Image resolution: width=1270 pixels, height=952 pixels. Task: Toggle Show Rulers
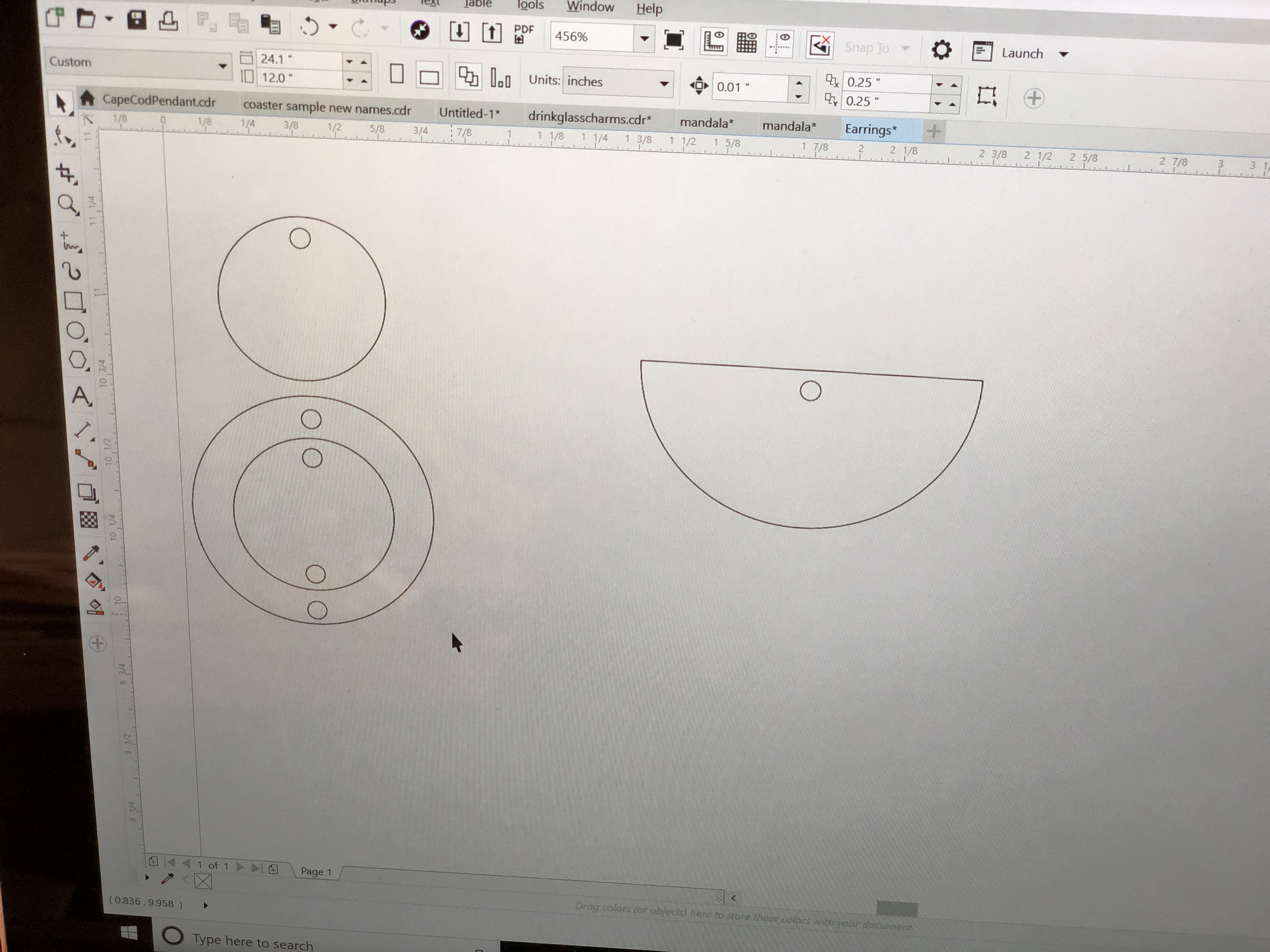click(714, 41)
